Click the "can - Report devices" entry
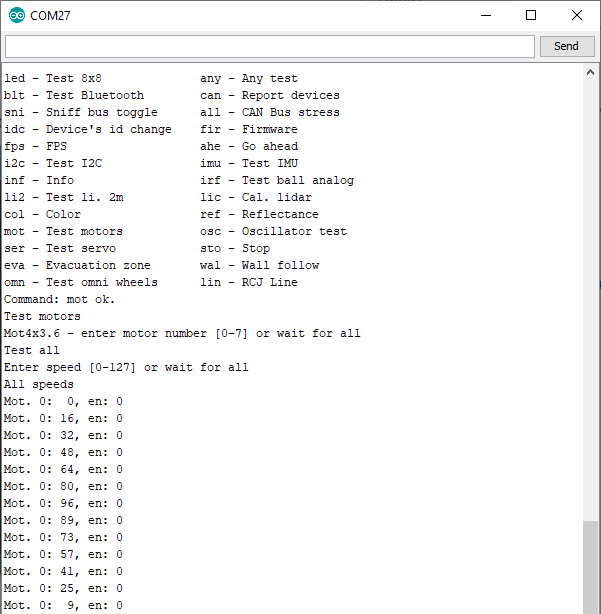Viewport: 601px width, 614px height. coord(270,95)
